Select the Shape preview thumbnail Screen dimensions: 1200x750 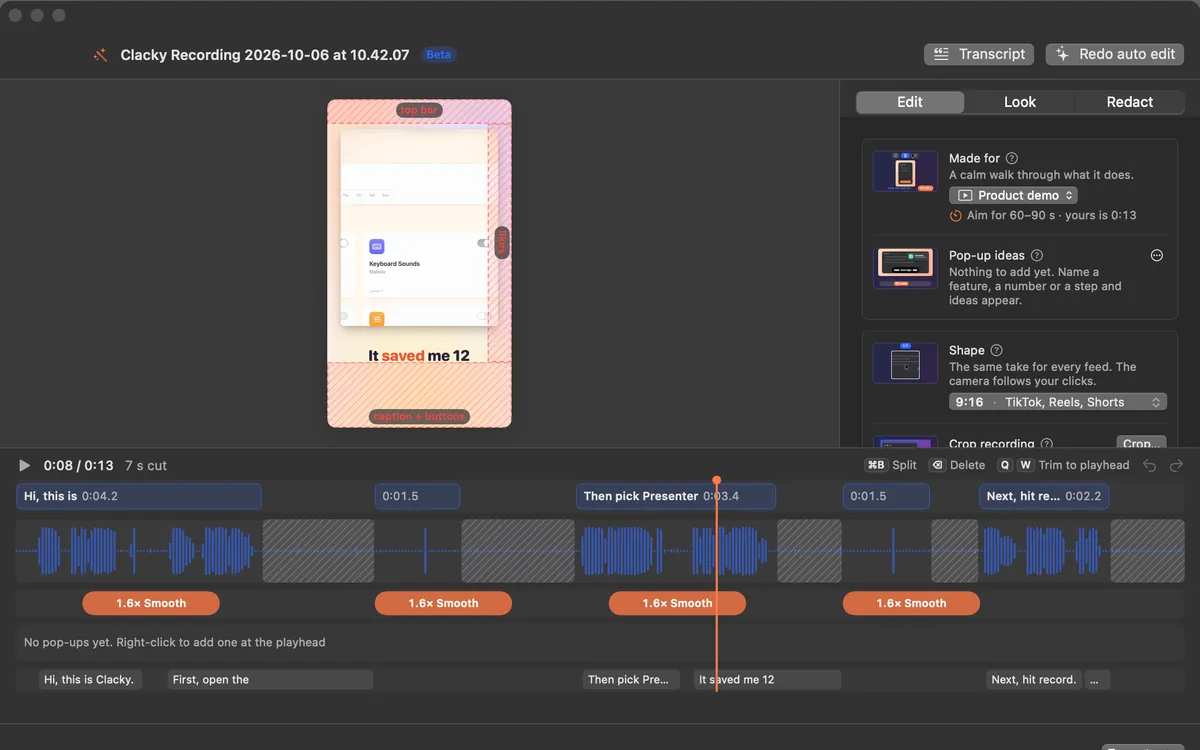coord(905,363)
